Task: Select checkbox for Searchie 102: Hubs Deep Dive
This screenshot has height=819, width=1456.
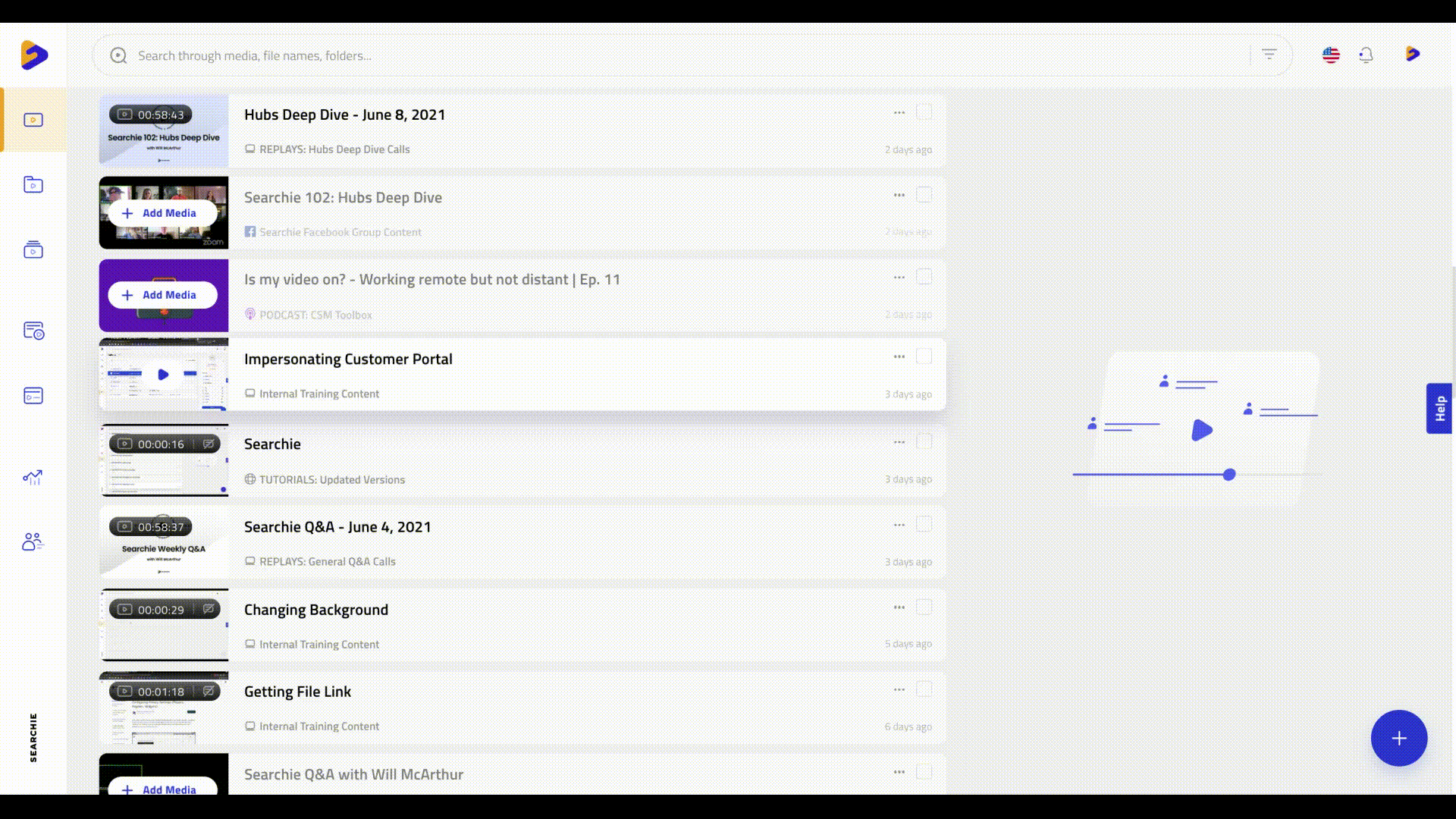Action: click(x=924, y=195)
